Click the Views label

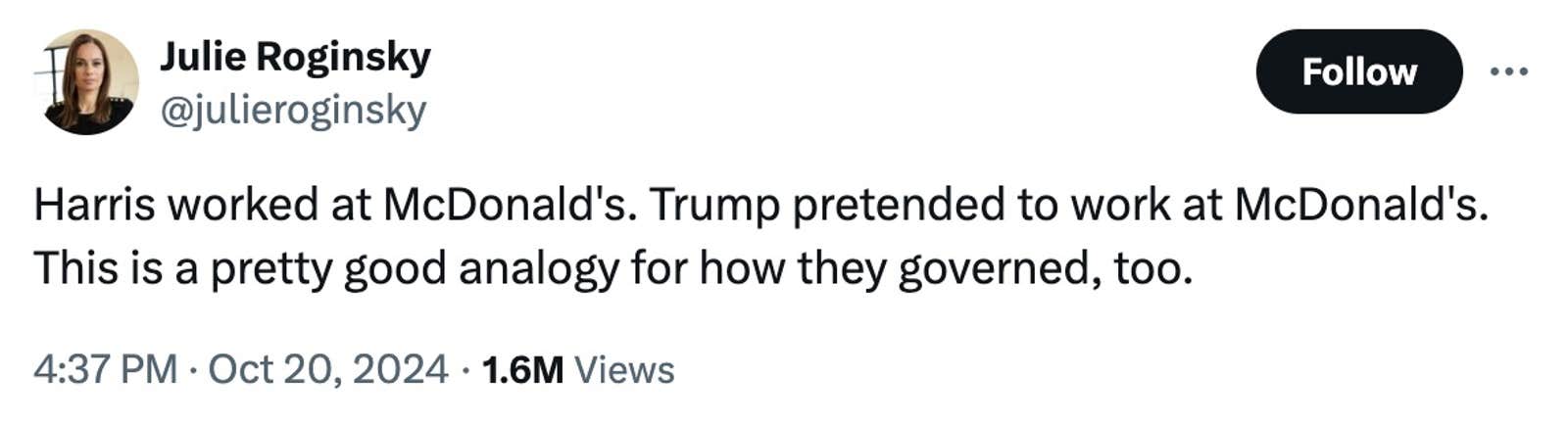[624, 370]
